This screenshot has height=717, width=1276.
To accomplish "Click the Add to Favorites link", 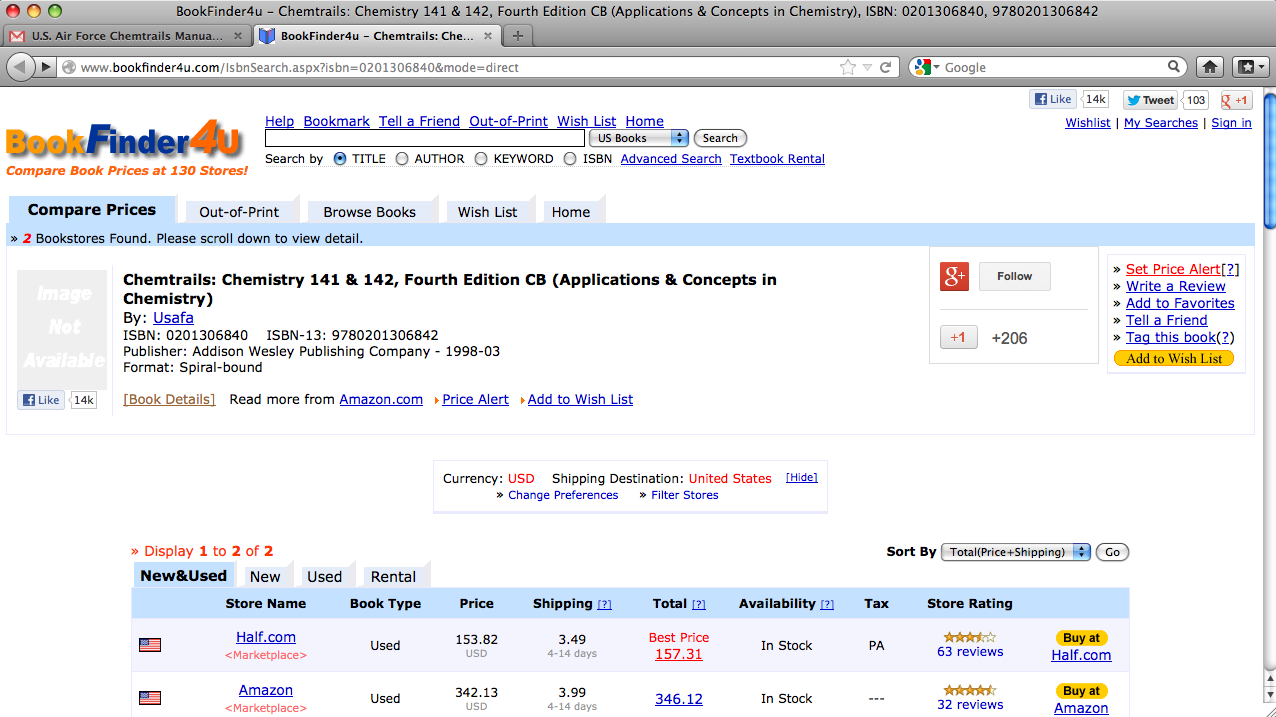I will point(1180,303).
